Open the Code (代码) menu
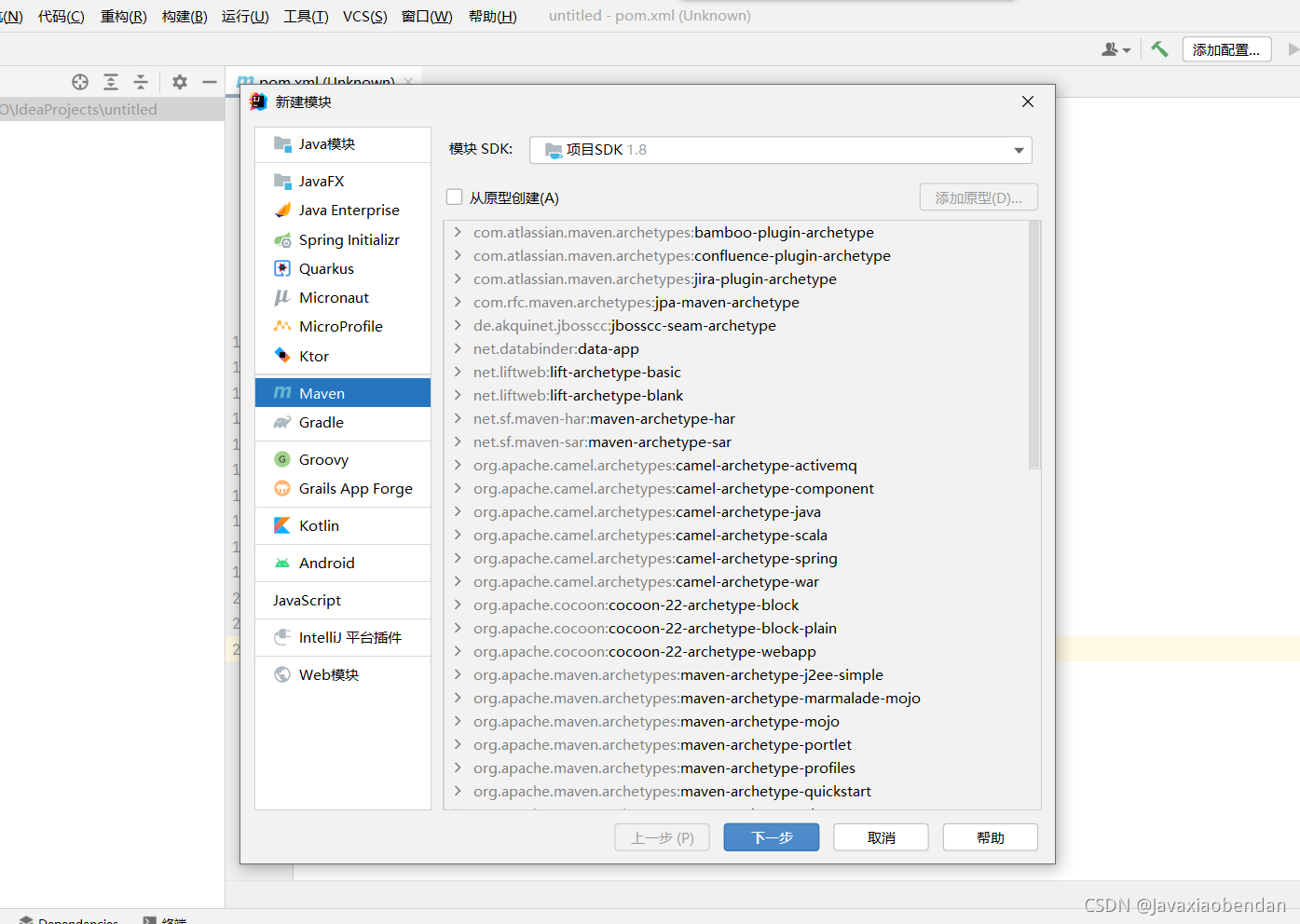The width and height of the screenshot is (1300, 924). click(x=62, y=16)
